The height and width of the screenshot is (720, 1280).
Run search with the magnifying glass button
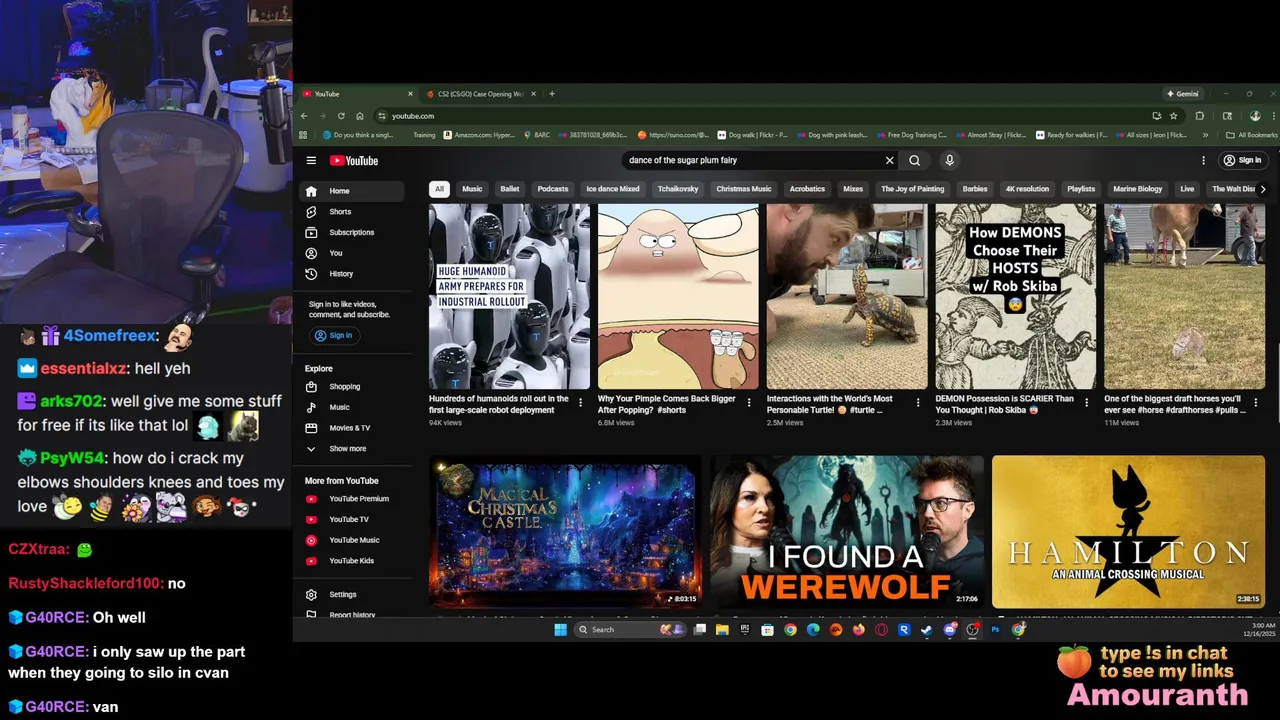[914, 160]
